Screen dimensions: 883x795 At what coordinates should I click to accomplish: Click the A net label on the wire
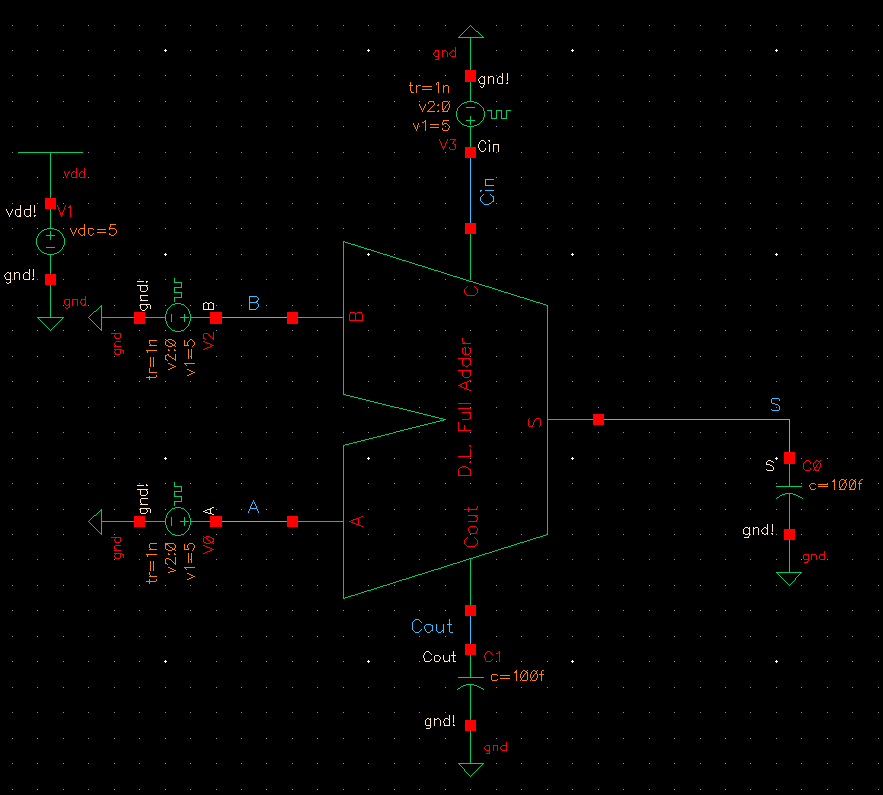pyautogui.click(x=253, y=508)
